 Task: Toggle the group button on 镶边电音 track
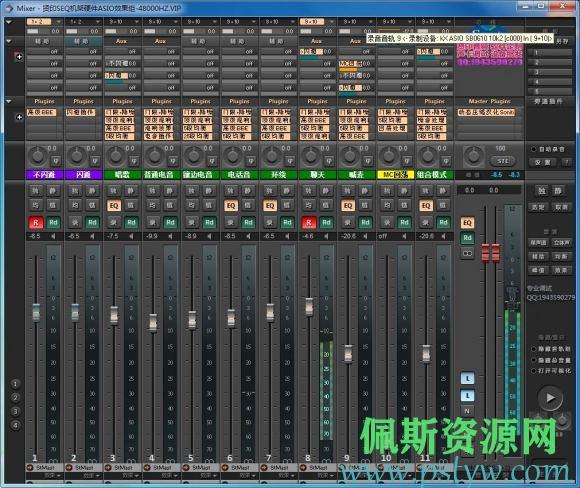[x=209, y=205]
